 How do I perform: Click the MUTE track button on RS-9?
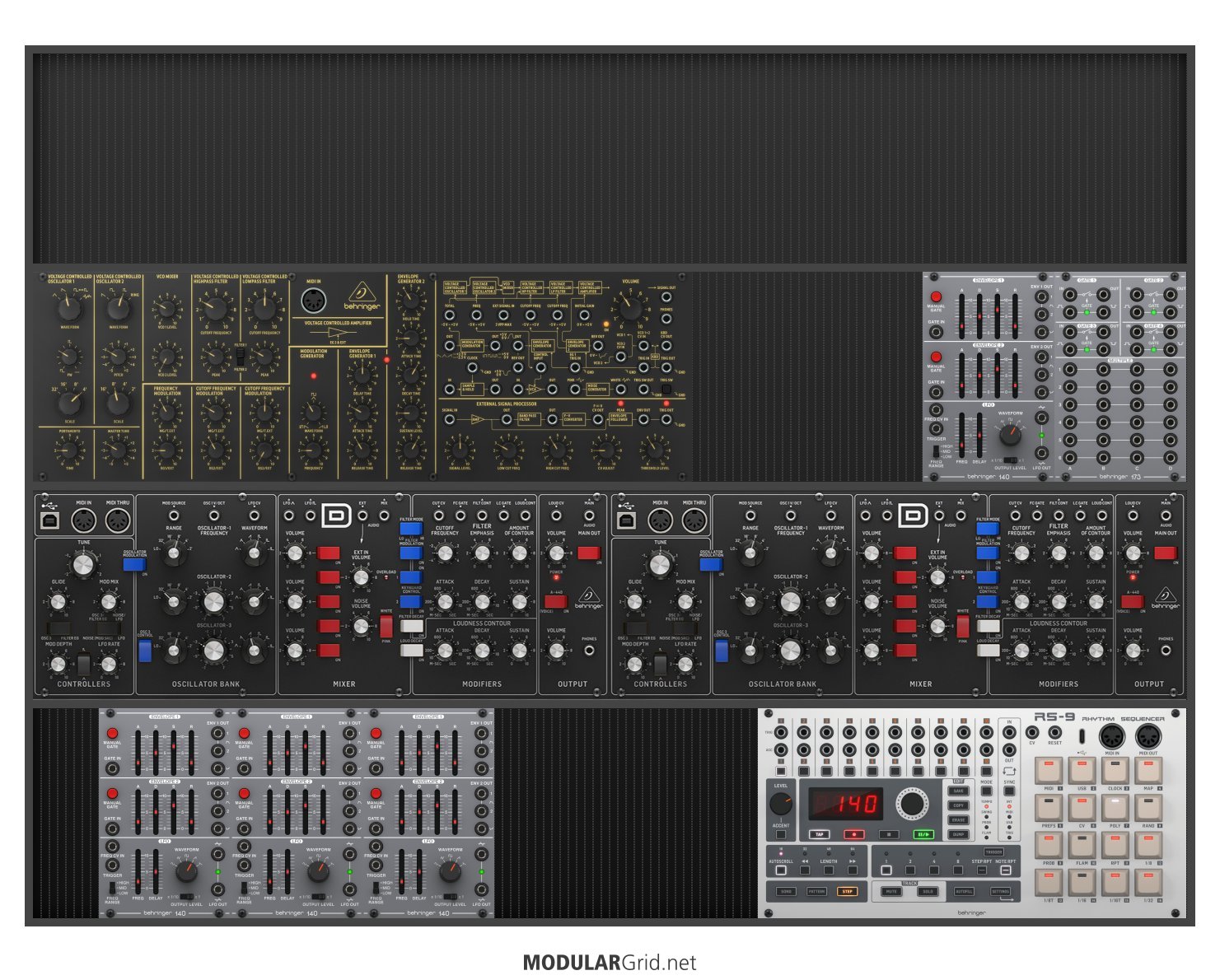point(891,891)
